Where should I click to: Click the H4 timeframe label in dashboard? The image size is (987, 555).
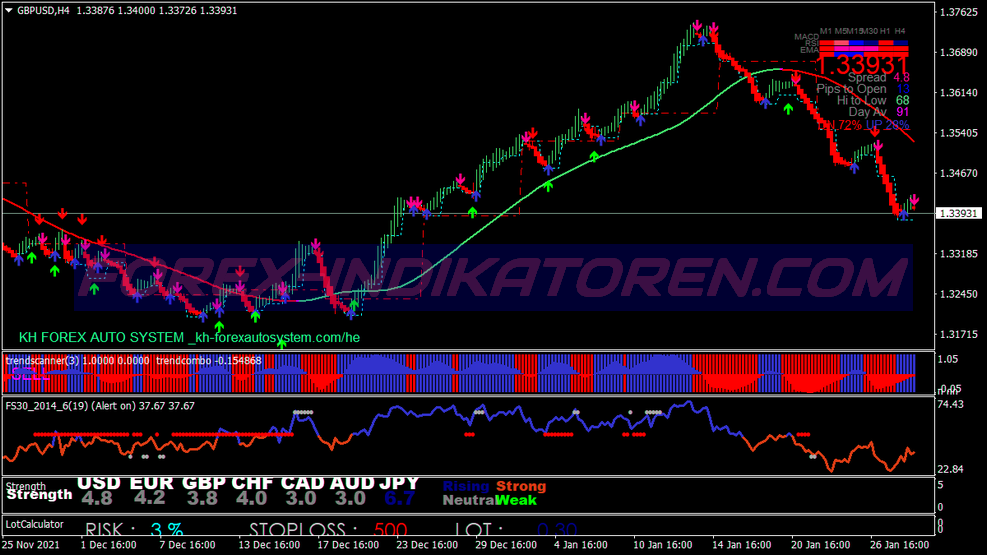coord(900,31)
